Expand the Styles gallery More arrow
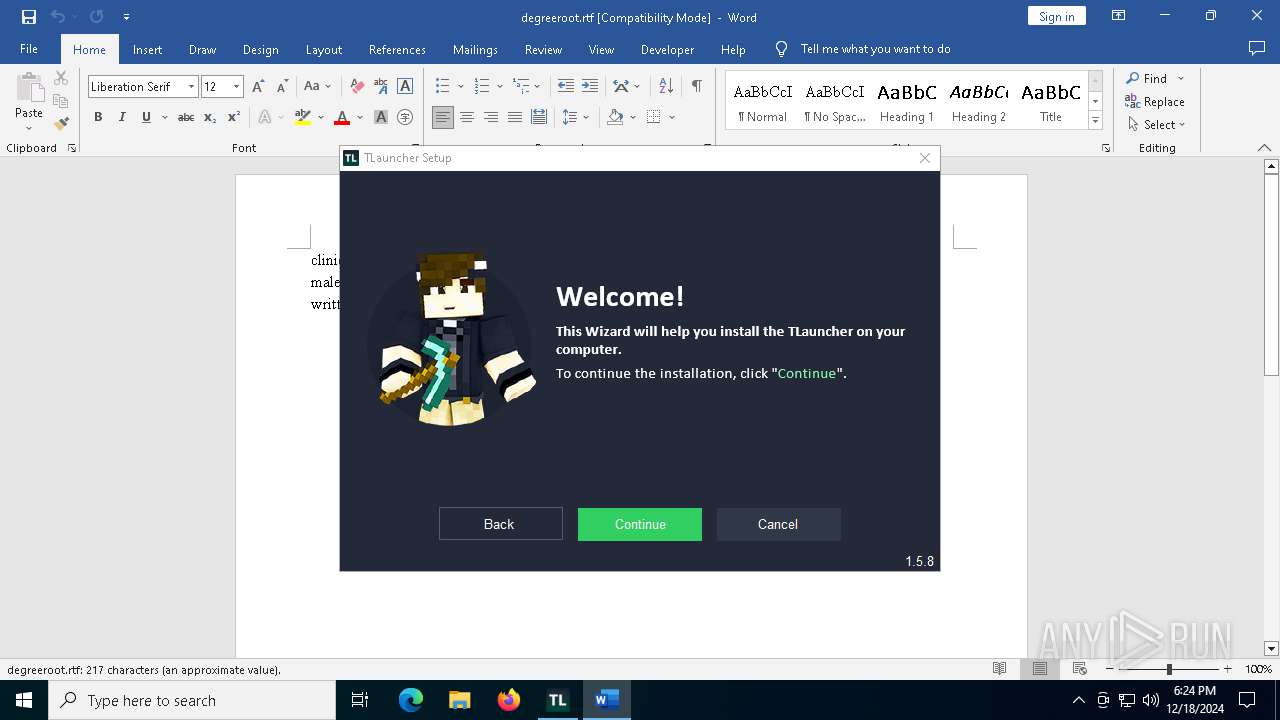 pos(1096,121)
